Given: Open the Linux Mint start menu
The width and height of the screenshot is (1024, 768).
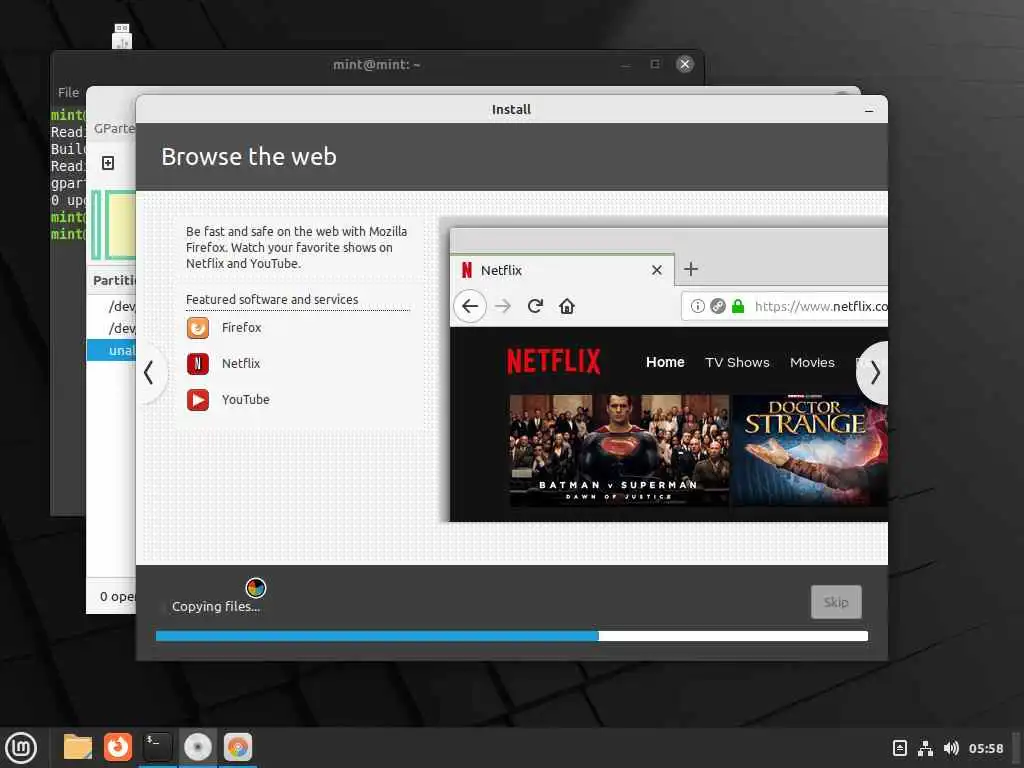Looking at the screenshot, I should click(20, 748).
